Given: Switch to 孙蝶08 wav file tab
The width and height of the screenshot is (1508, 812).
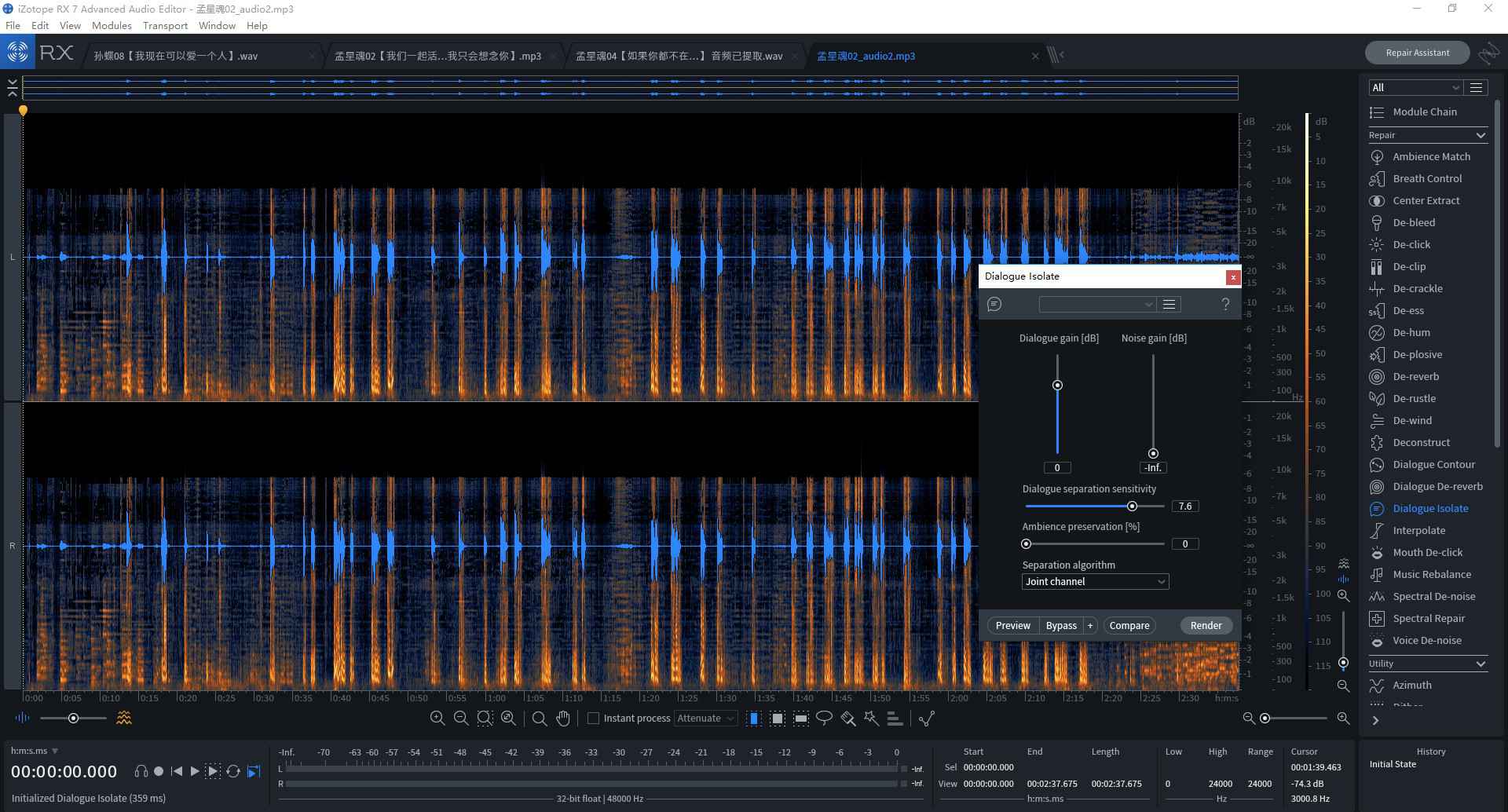Looking at the screenshot, I should pyautogui.click(x=176, y=56).
